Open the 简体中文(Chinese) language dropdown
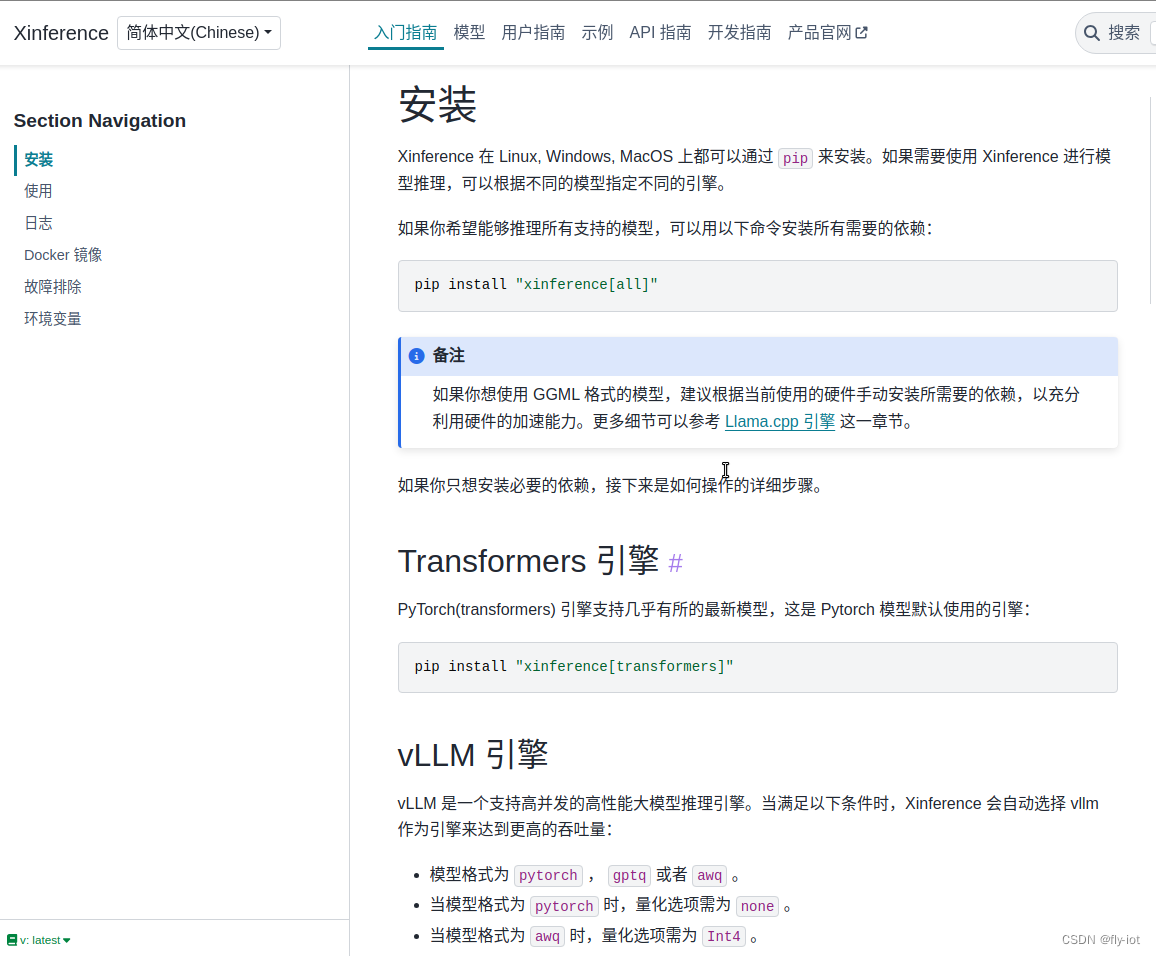Screen dimensions: 1156x956 click(198, 32)
